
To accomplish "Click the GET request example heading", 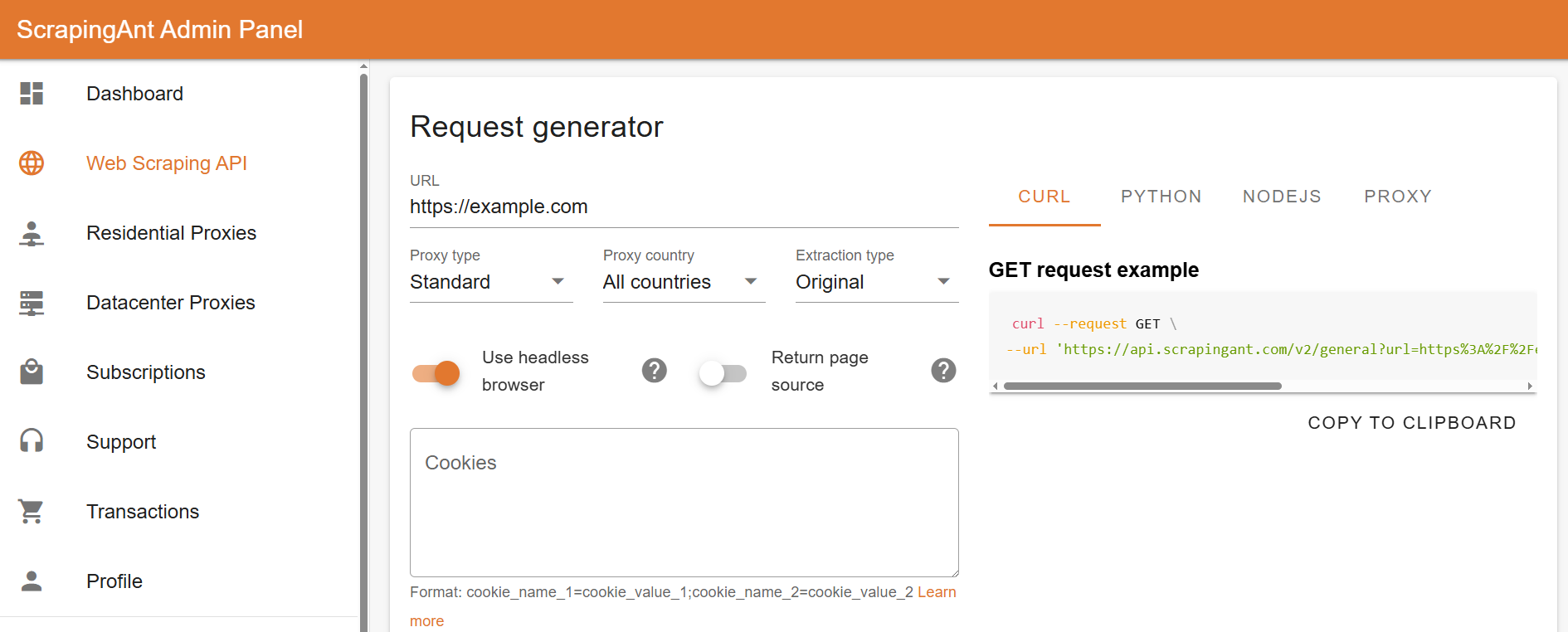I will (1093, 270).
